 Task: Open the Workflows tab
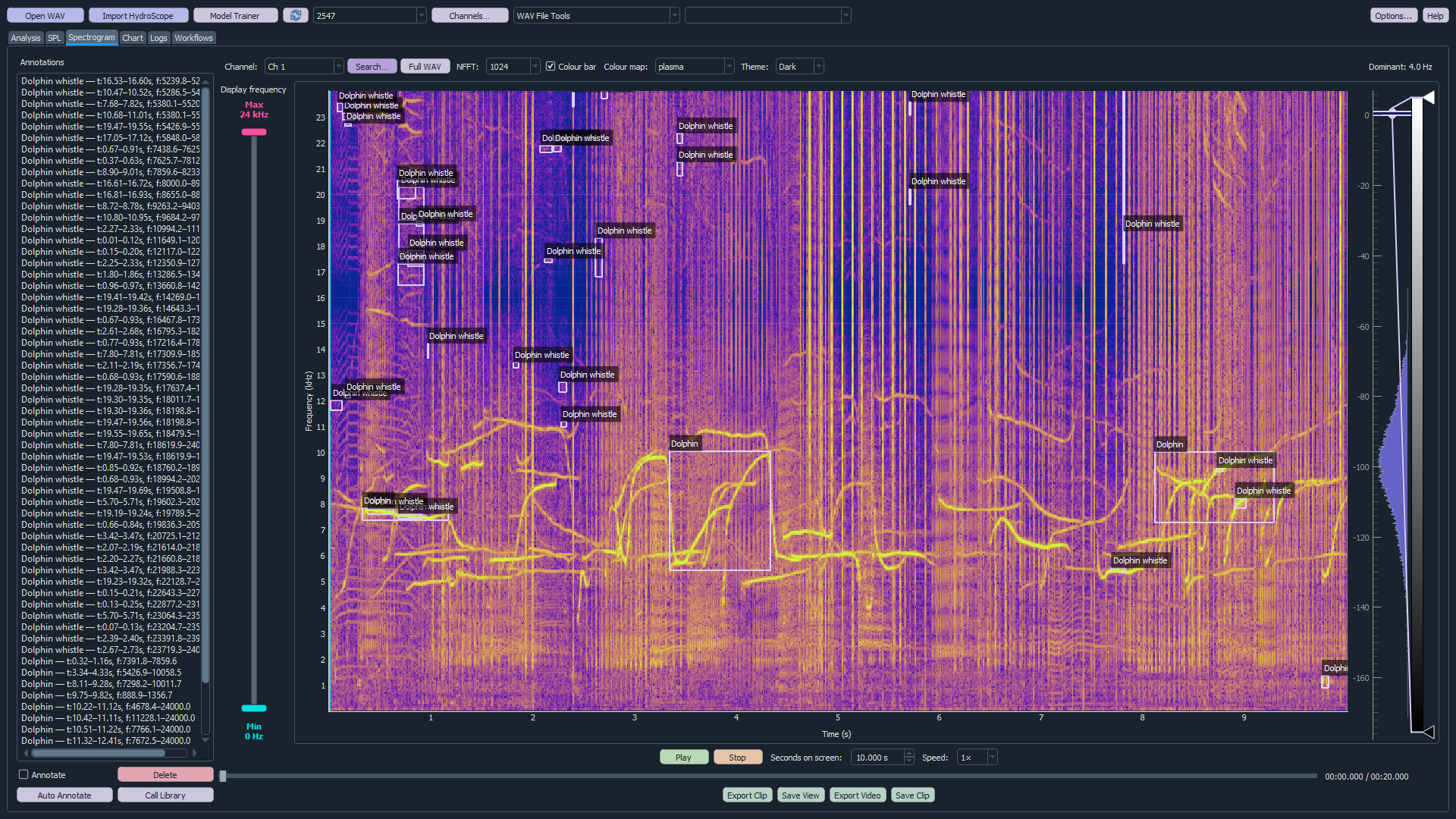tap(193, 38)
